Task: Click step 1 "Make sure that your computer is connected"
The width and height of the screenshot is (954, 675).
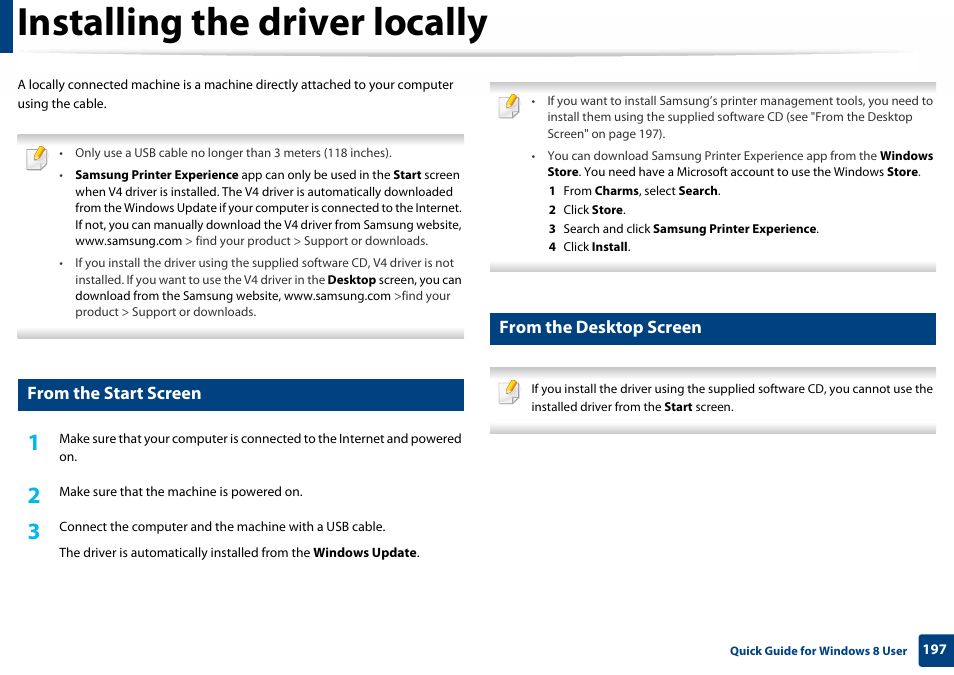Action: (260, 447)
